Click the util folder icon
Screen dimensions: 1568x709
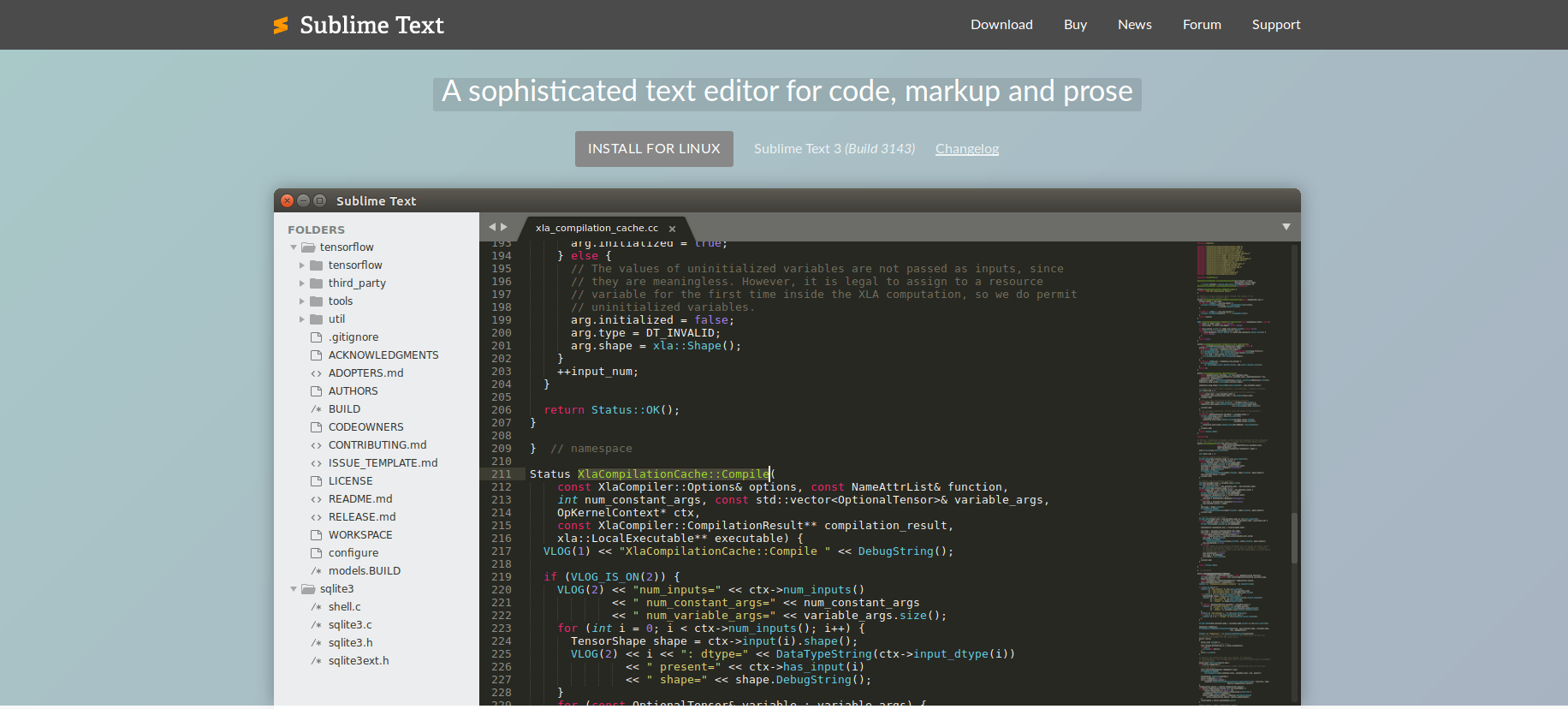point(316,319)
